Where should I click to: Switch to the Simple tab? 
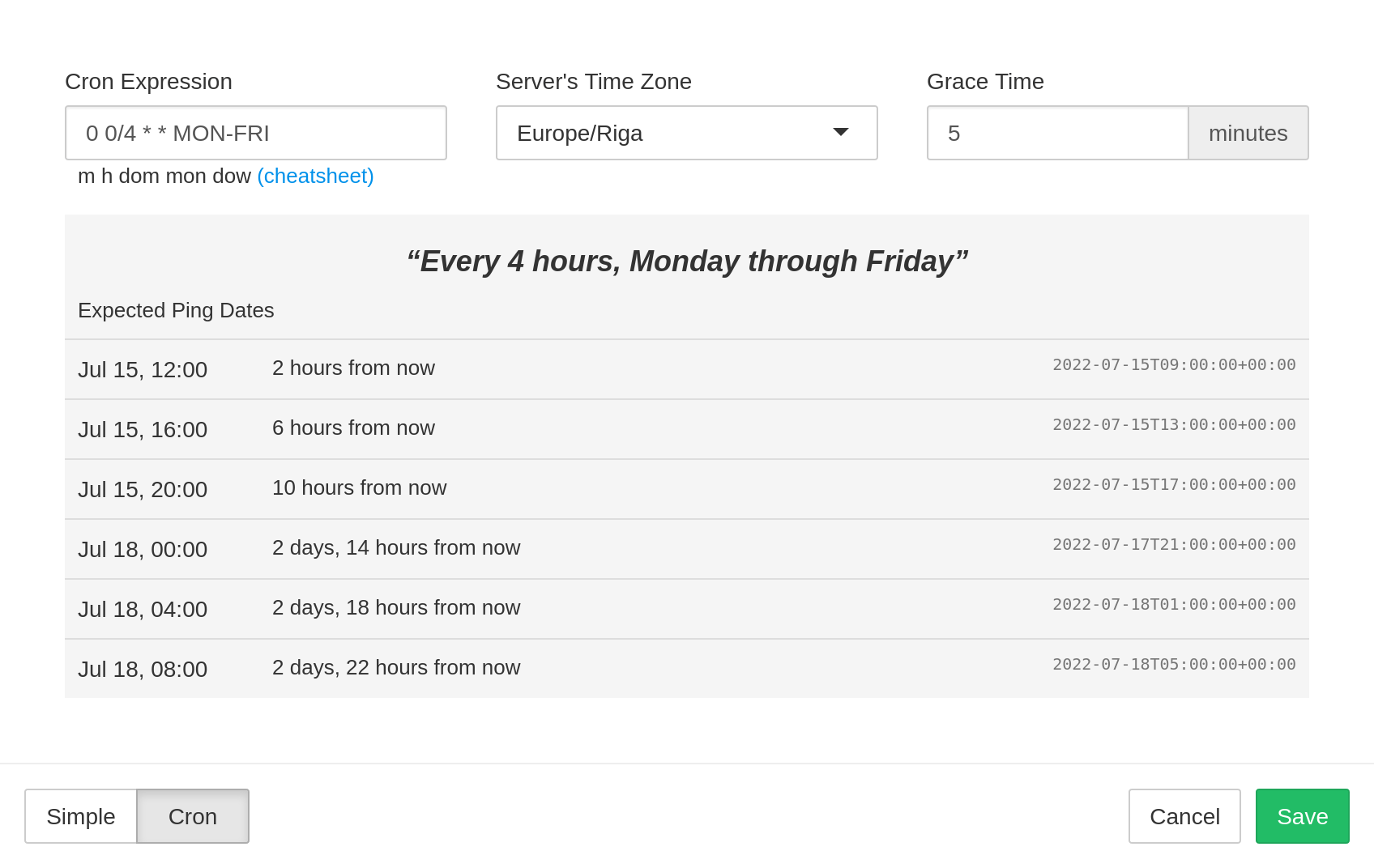80,816
